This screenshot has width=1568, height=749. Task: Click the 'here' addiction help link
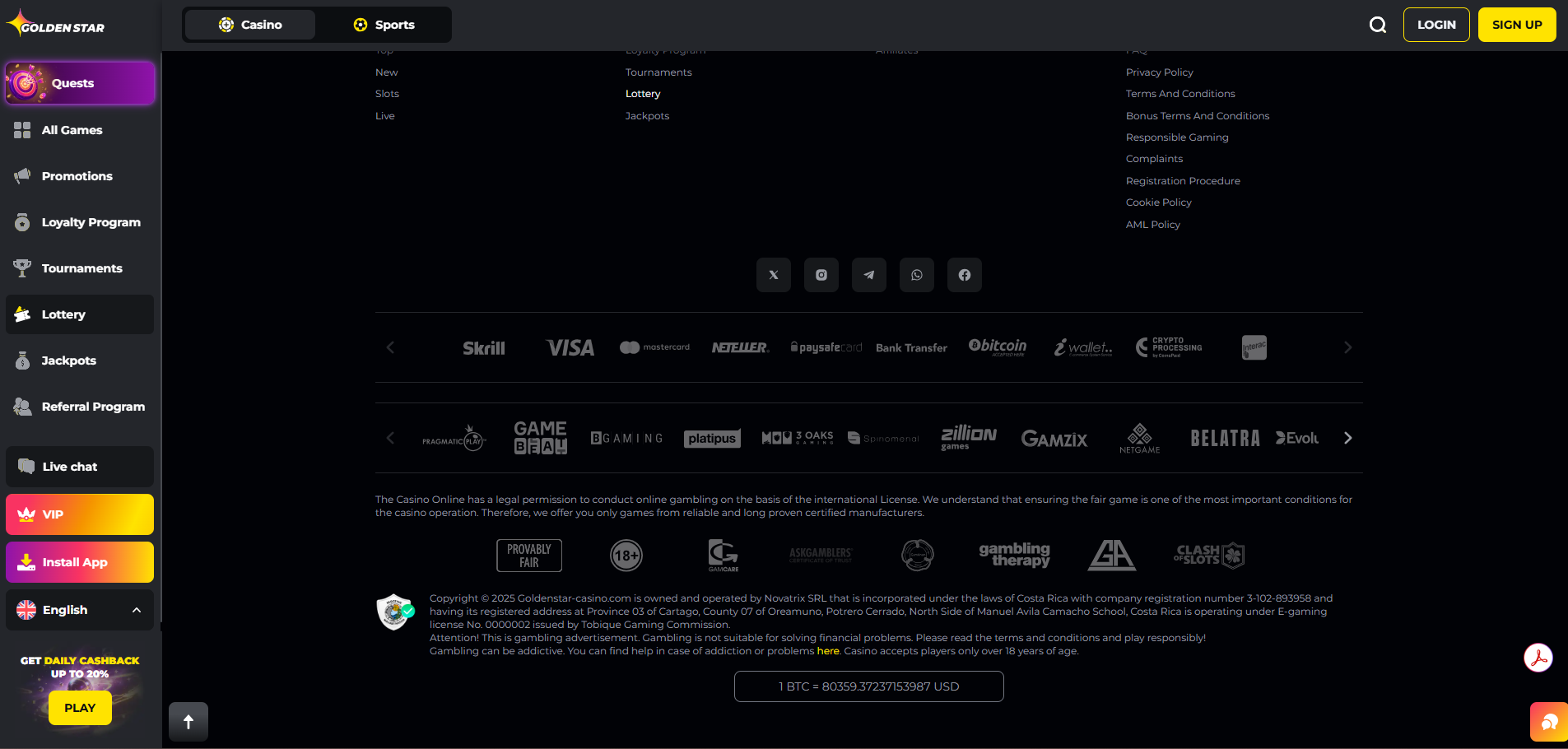coord(828,651)
